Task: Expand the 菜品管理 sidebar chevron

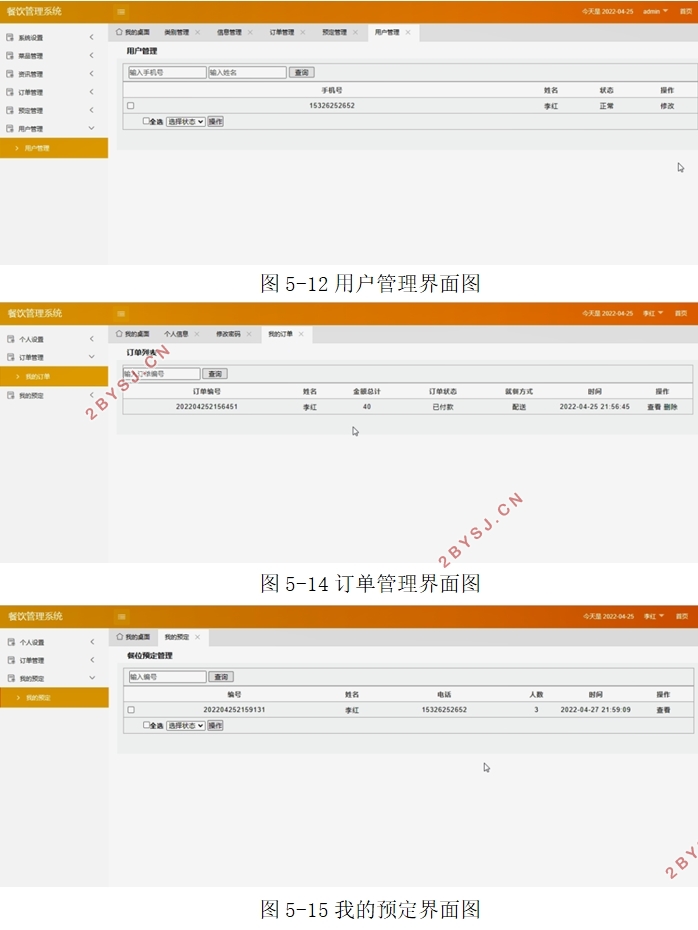Action: click(91, 56)
